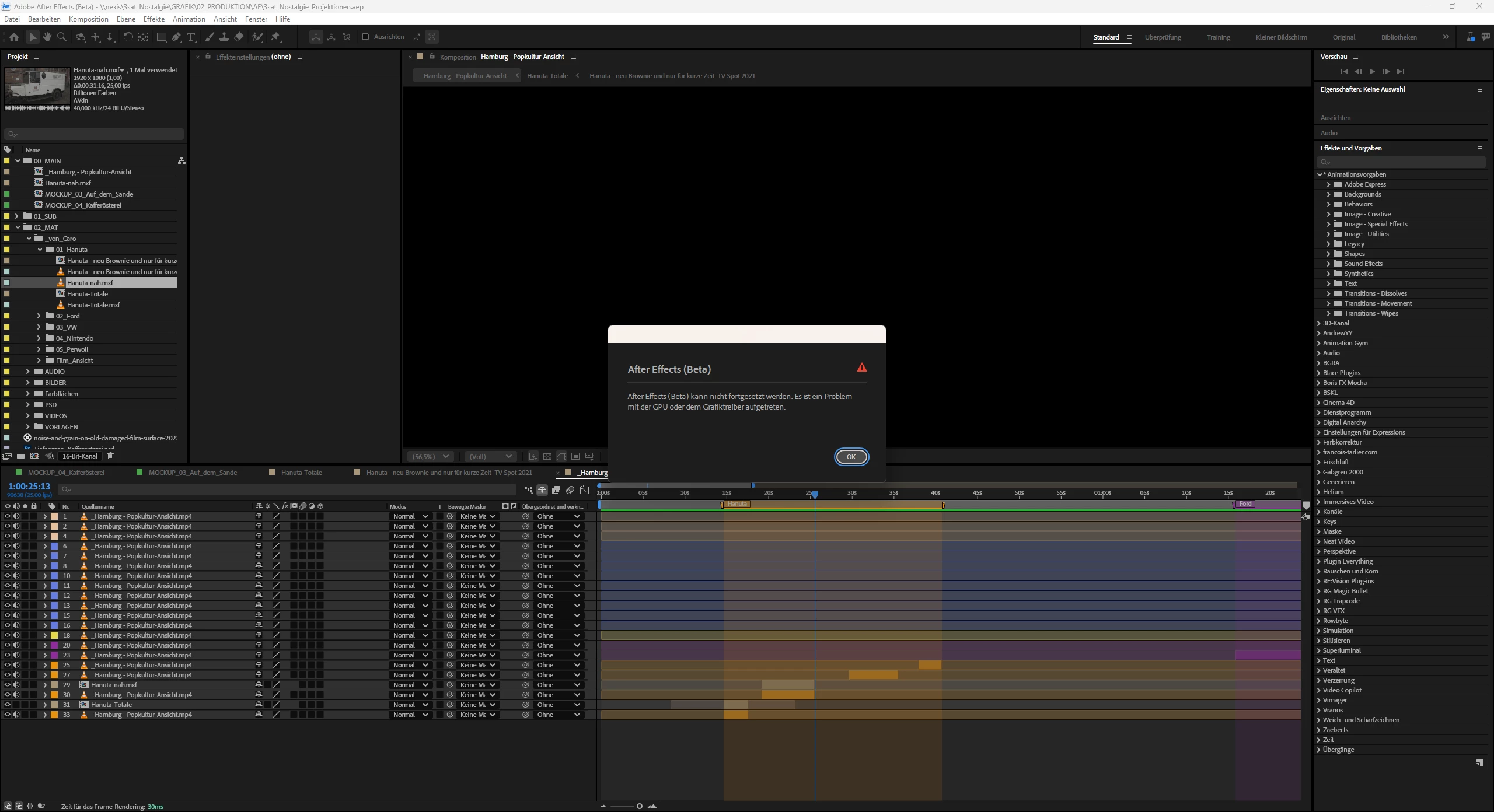Select the Eraser tool
1494x812 pixels.
click(239, 37)
